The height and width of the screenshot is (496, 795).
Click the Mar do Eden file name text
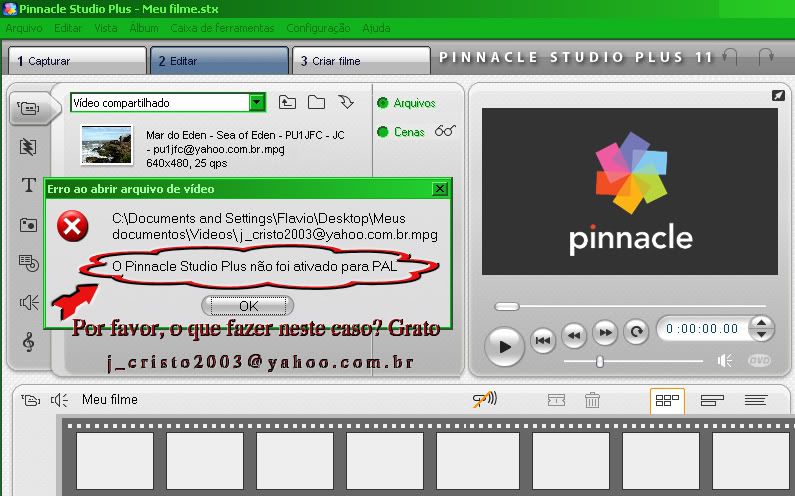(x=245, y=142)
